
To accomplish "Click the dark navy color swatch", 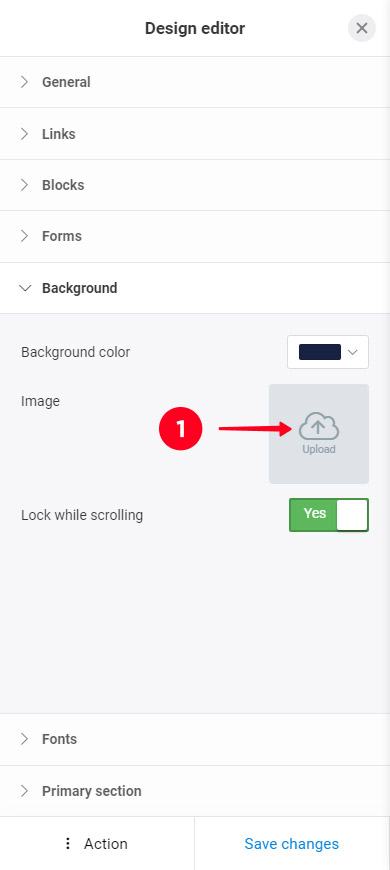I will 320,352.
